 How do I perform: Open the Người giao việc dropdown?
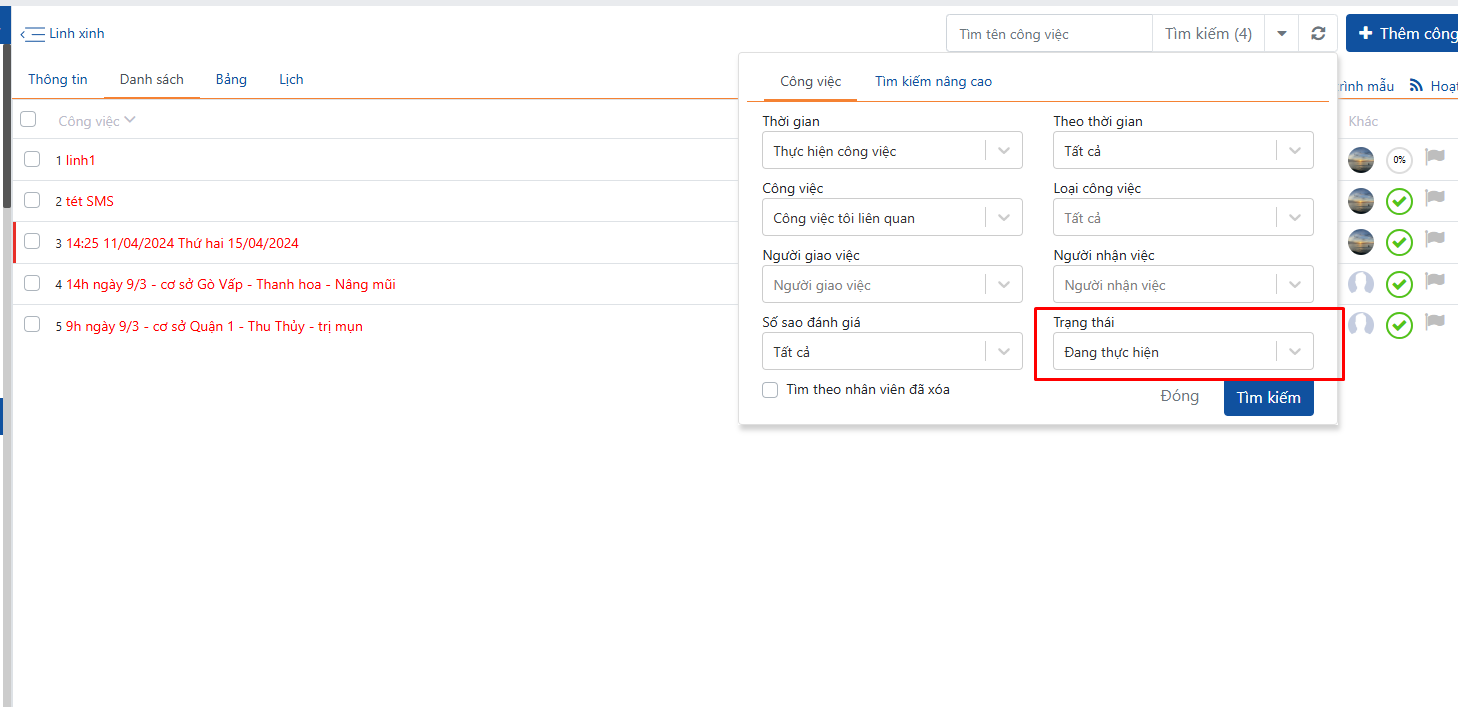click(x=892, y=285)
